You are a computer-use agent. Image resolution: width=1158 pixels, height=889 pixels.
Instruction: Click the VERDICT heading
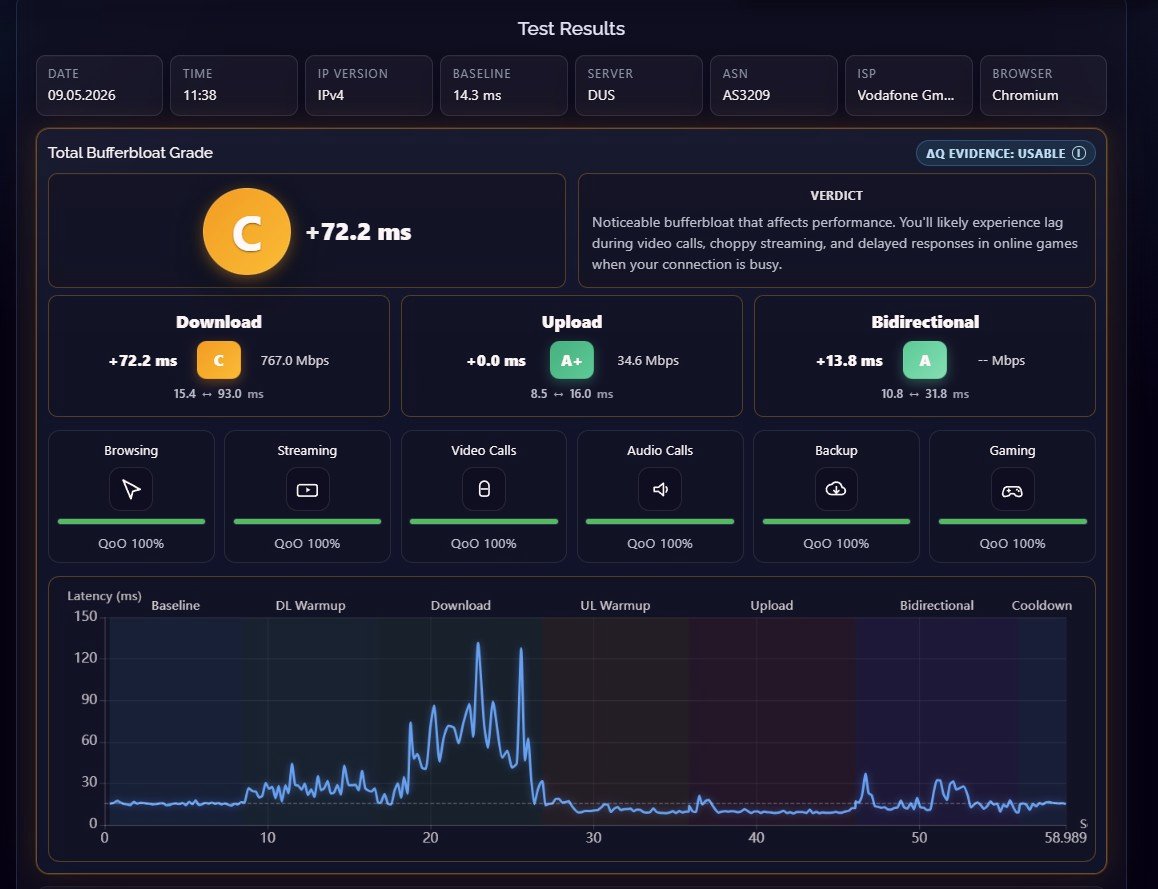(x=836, y=196)
